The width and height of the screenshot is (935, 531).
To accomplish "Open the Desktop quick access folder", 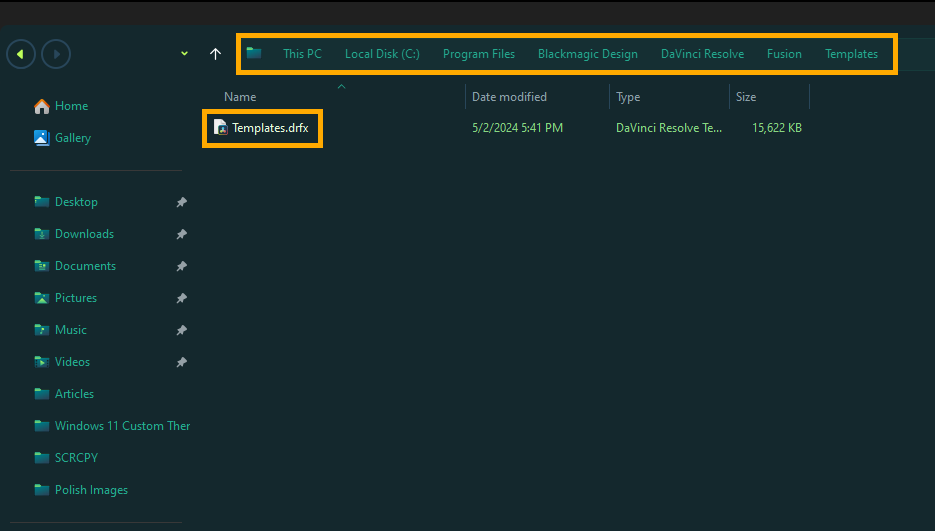I will 76,202.
